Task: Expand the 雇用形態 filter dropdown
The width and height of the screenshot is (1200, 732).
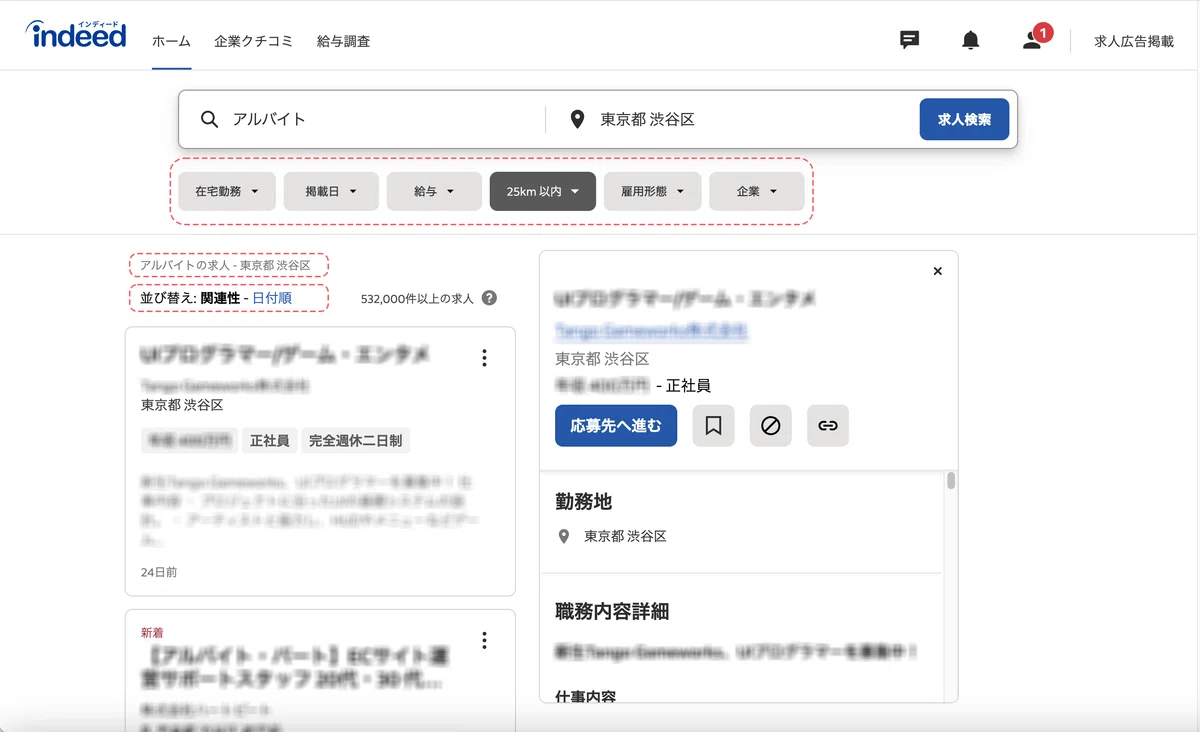Action: [x=652, y=191]
